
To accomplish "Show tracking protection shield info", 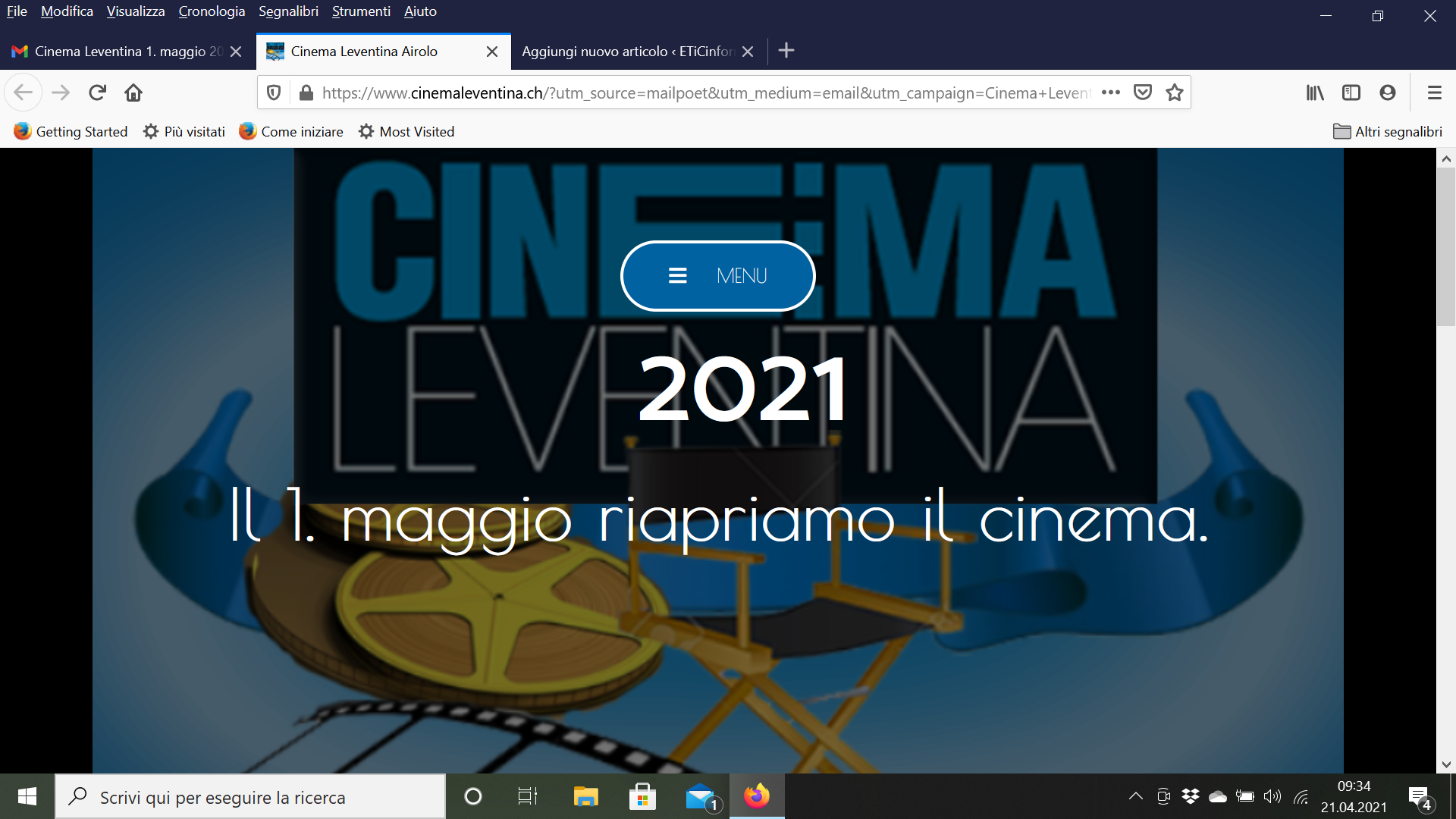I will click(274, 93).
